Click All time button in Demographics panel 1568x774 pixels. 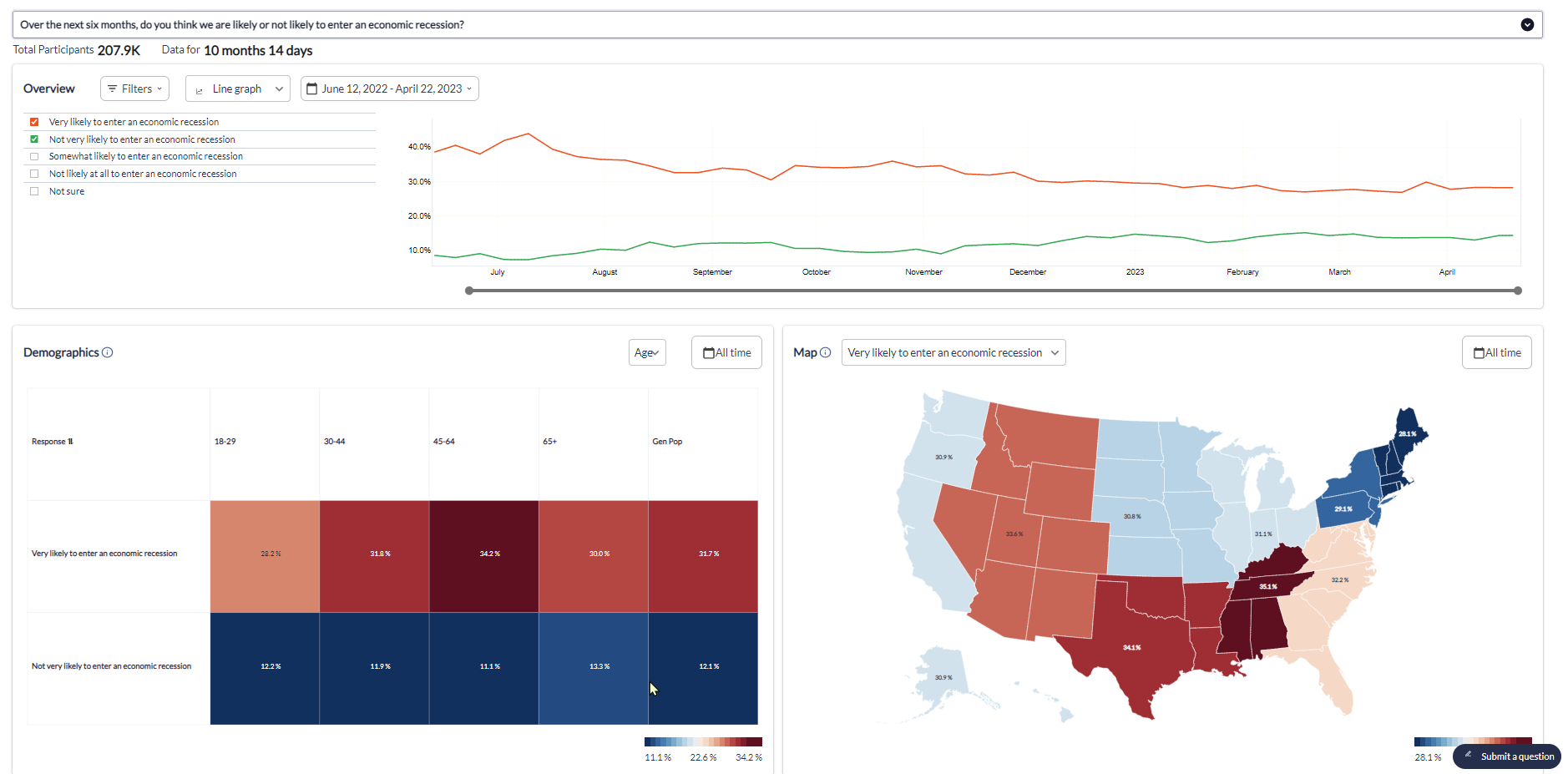726,352
